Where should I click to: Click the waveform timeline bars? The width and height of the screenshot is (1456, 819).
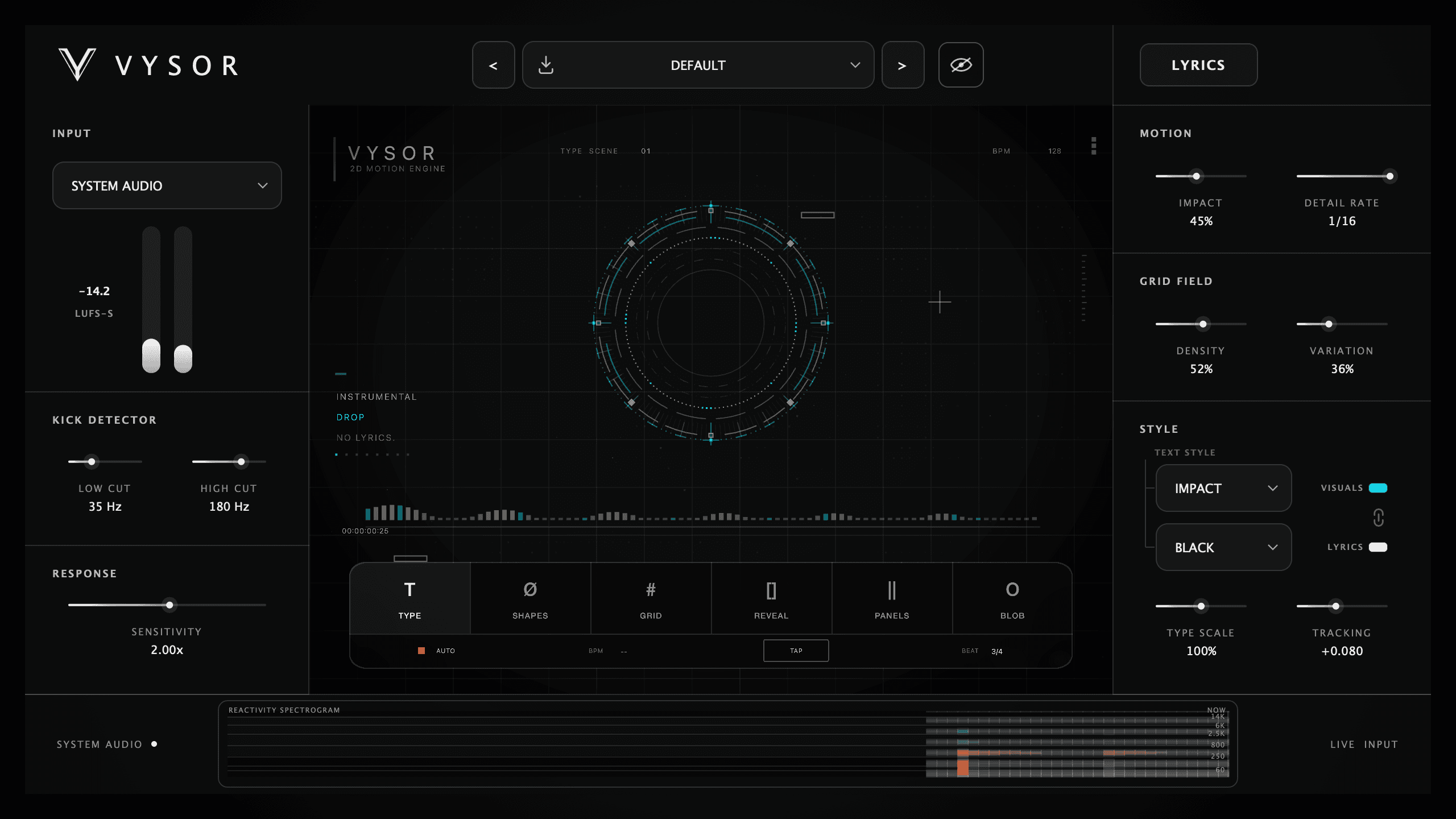click(701, 513)
